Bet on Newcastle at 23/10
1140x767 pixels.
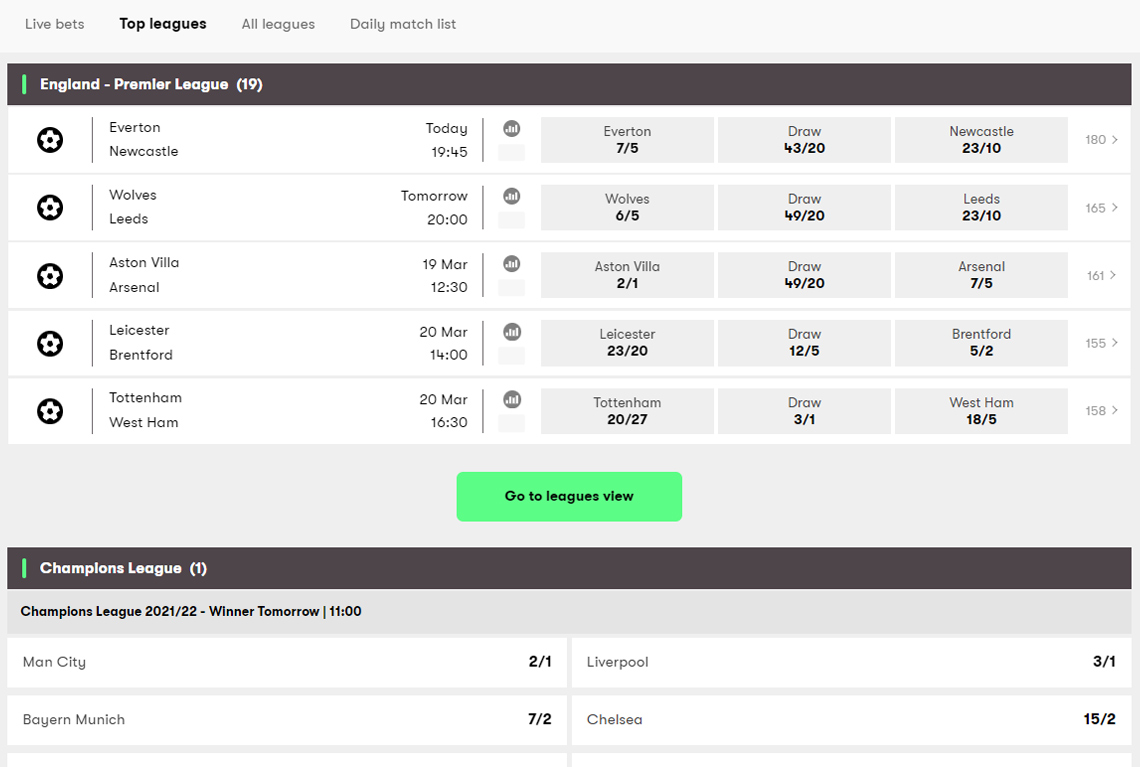click(982, 140)
